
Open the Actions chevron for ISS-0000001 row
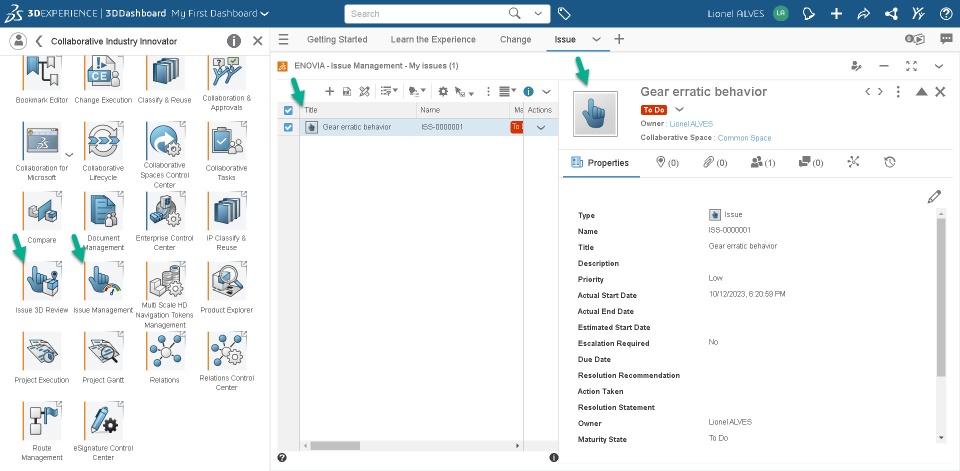541,127
